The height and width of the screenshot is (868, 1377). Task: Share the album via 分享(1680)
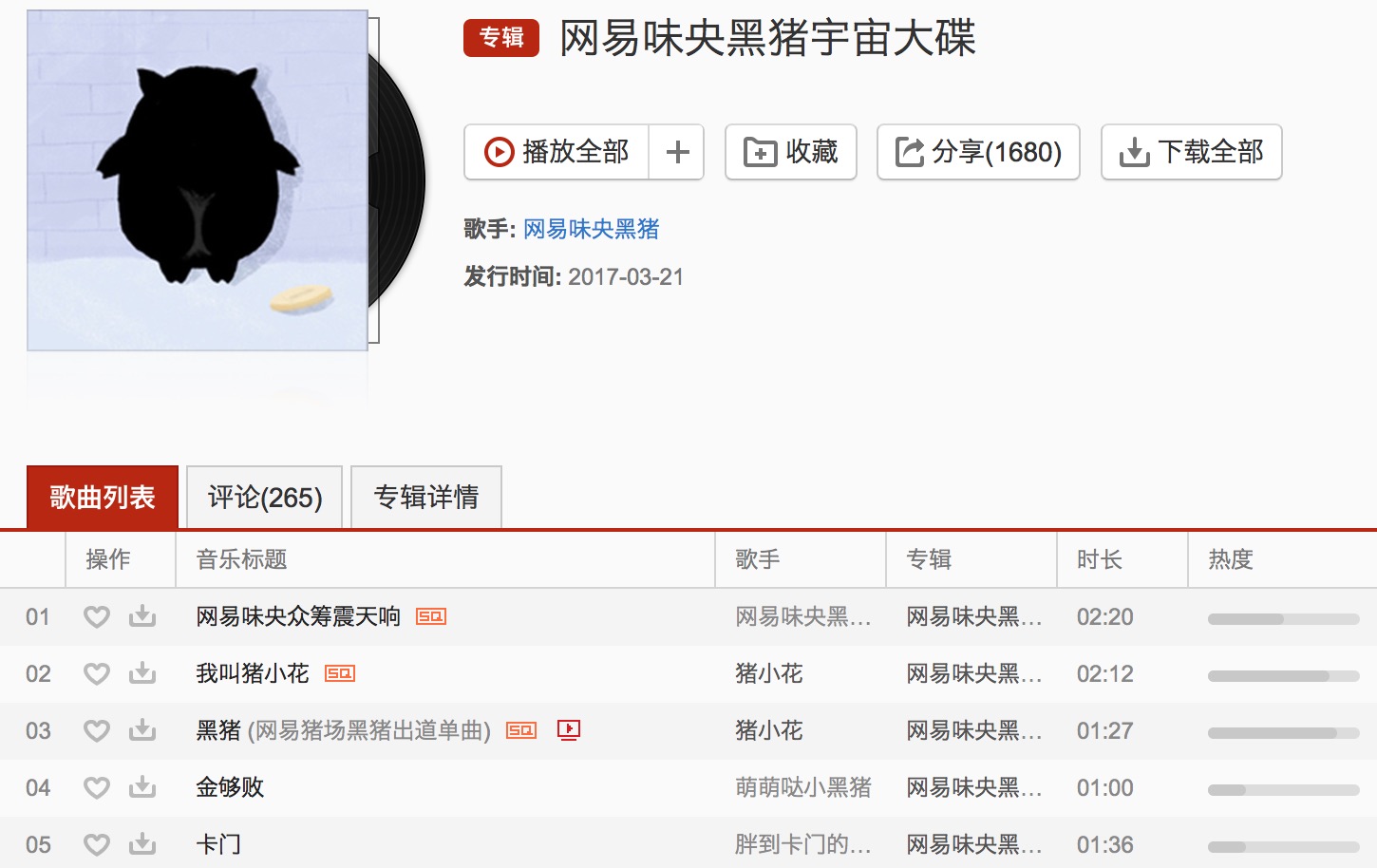(978, 152)
